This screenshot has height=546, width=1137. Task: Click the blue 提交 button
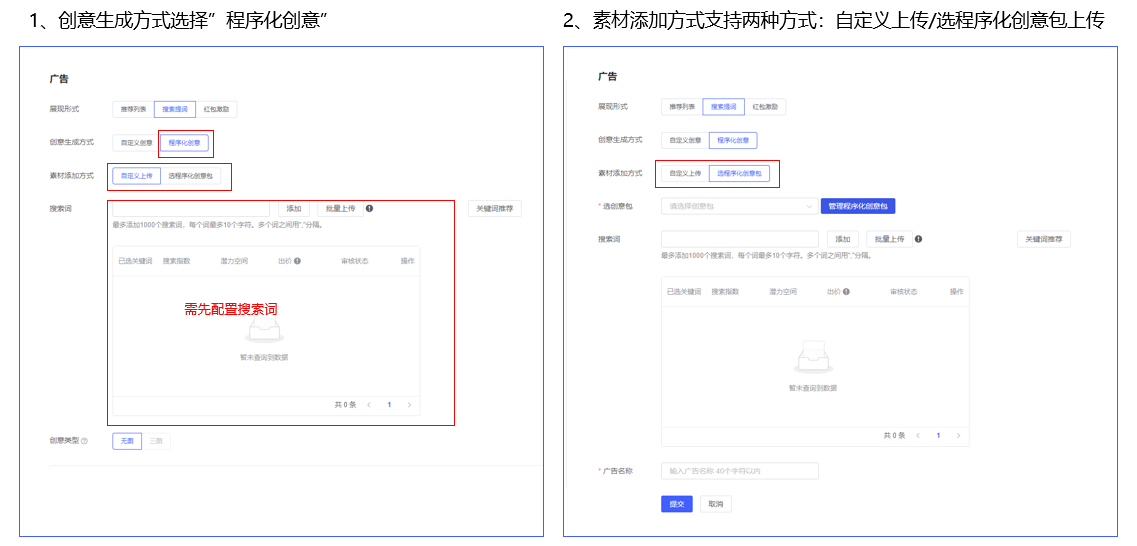coord(676,504)
